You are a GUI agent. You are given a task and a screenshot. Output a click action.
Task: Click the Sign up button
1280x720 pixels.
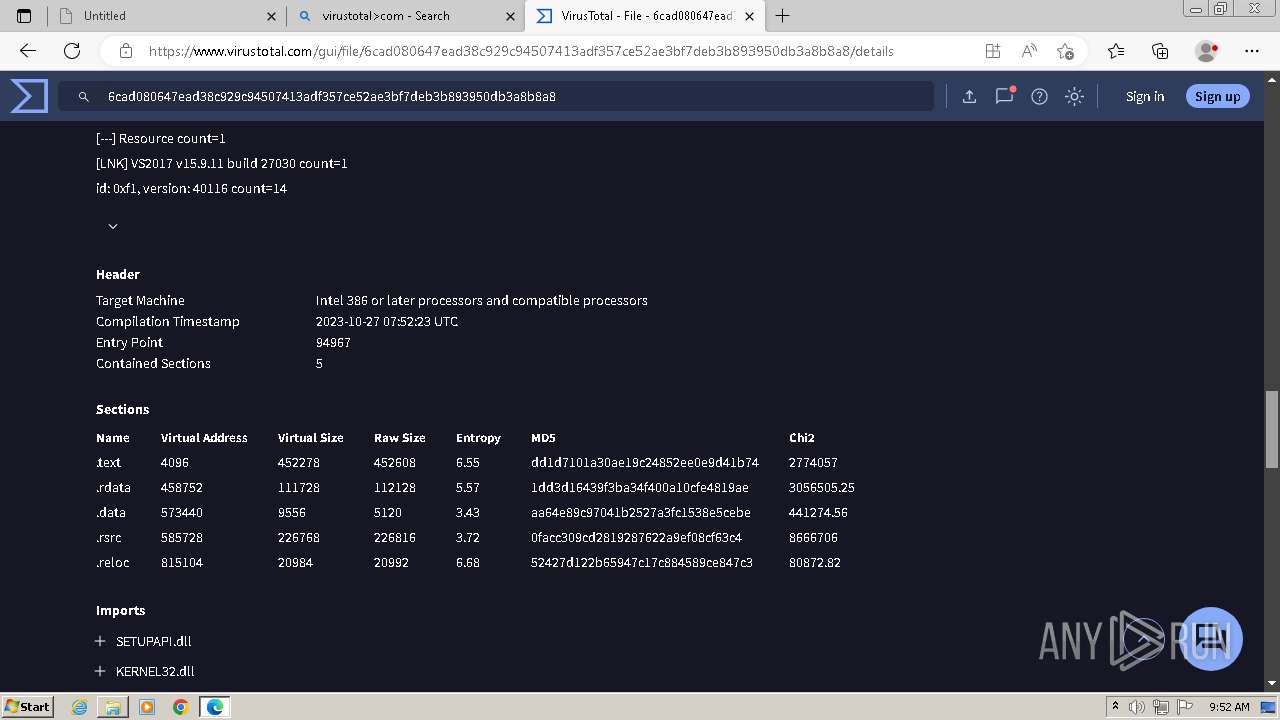[1217, 97]
